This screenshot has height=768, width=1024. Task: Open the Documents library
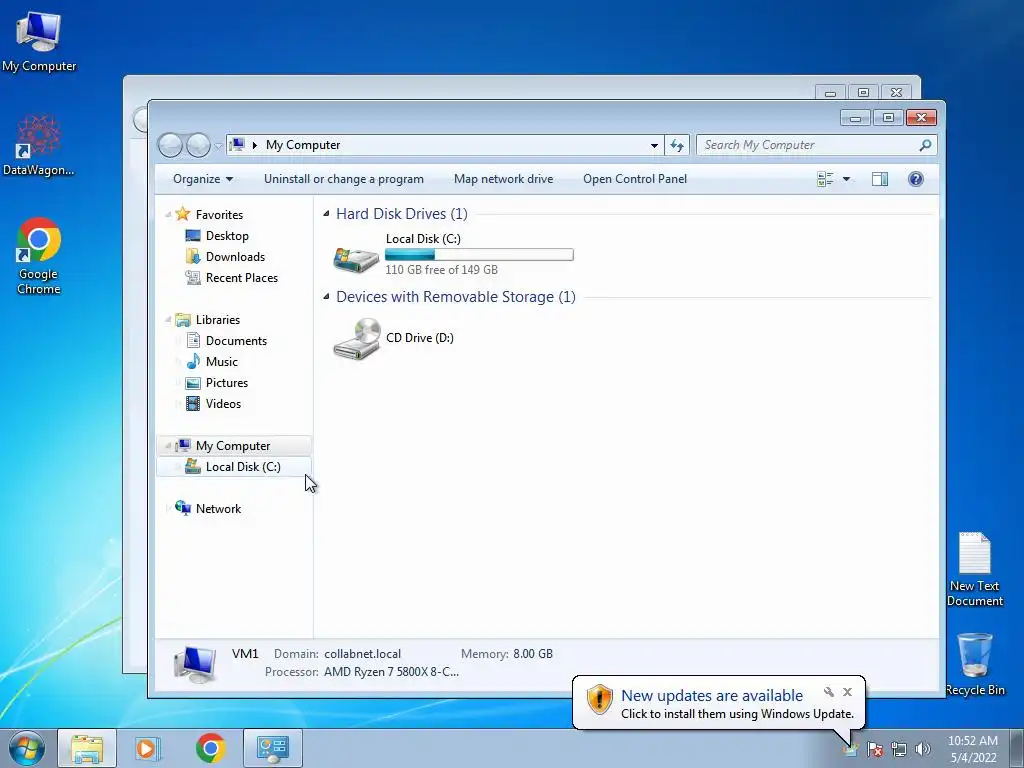pos(236,341)
